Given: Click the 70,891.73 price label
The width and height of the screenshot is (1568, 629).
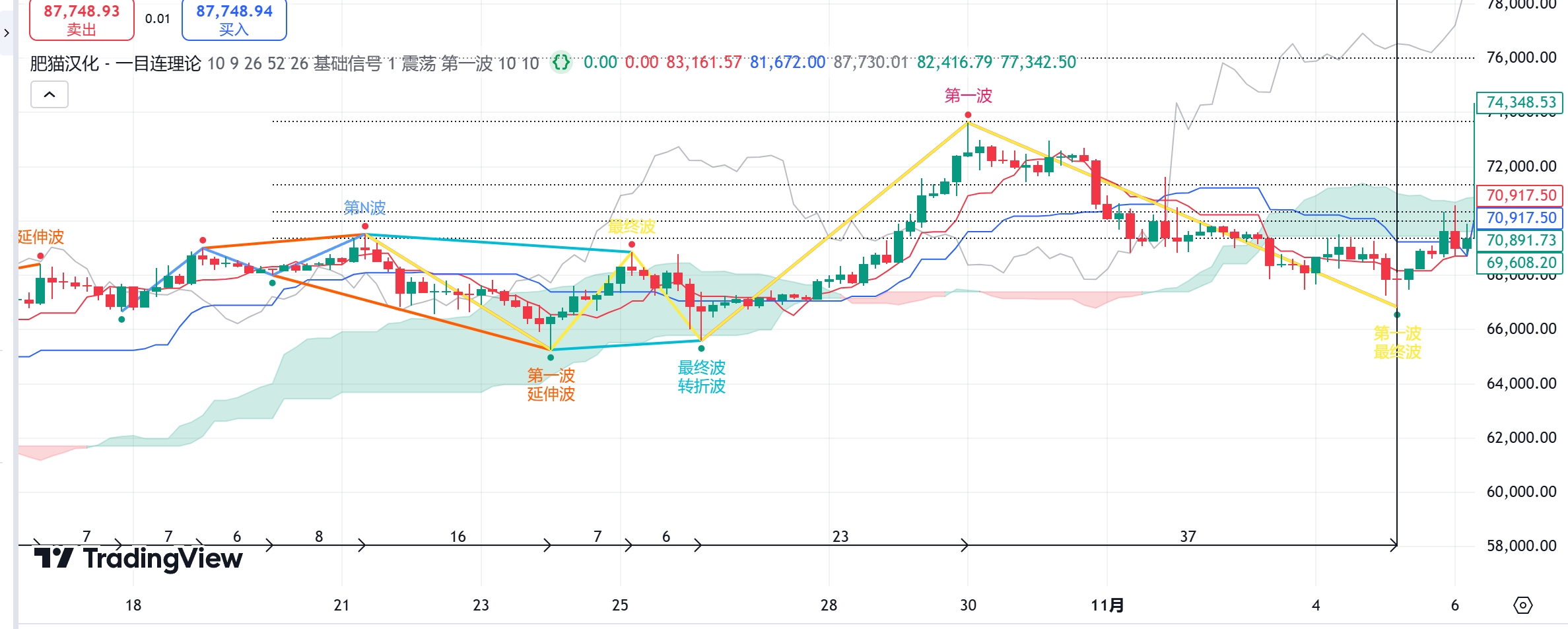Looking at the screenshot, I should 1520,240.
